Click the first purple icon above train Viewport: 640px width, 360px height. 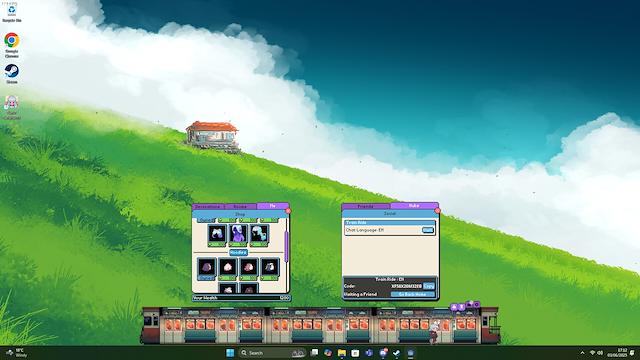pos(454,307)
